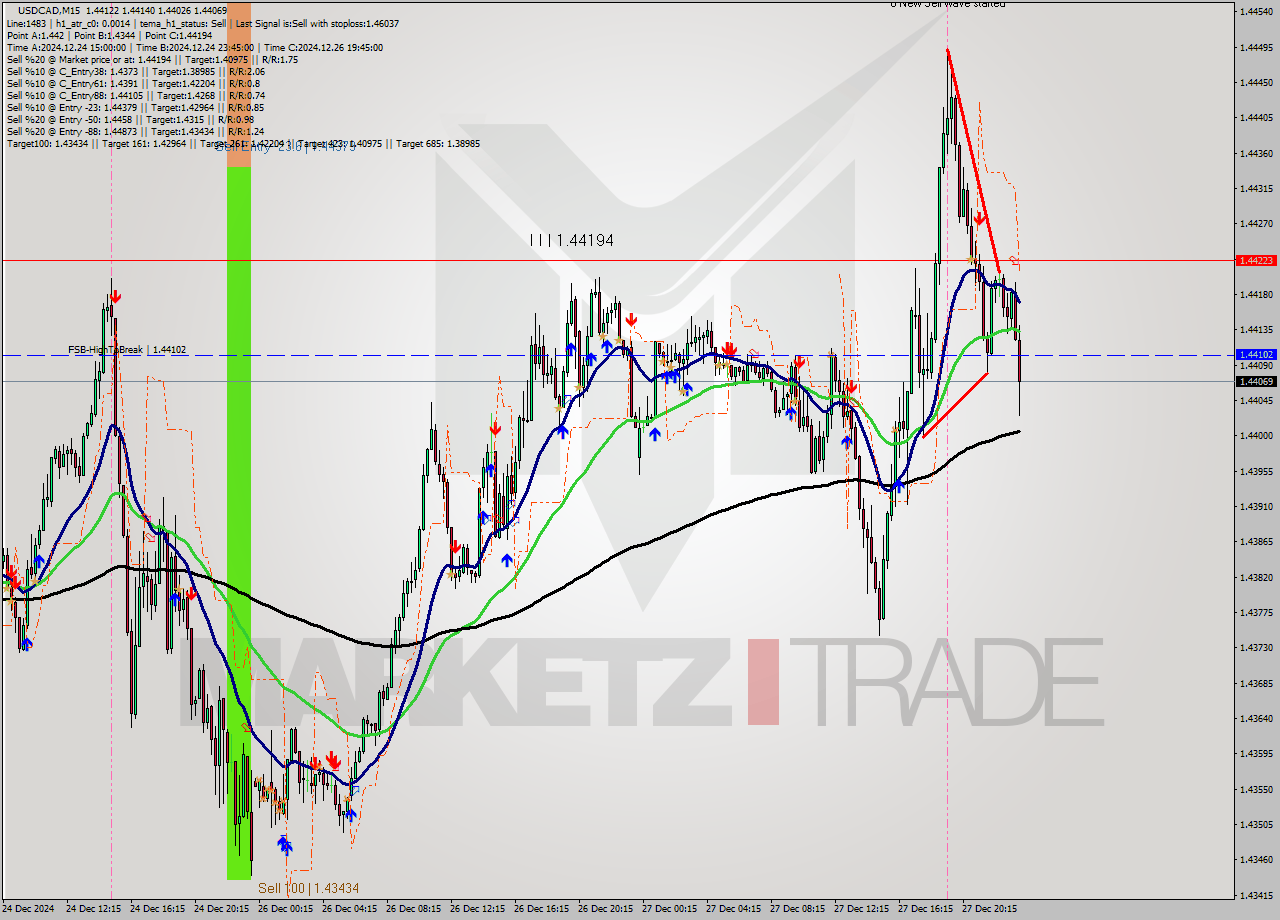The height and width of the screenshot is (920, 1280).
Task: Click the red 1.44223 price tag
Action: click(x=1255, y=260)
